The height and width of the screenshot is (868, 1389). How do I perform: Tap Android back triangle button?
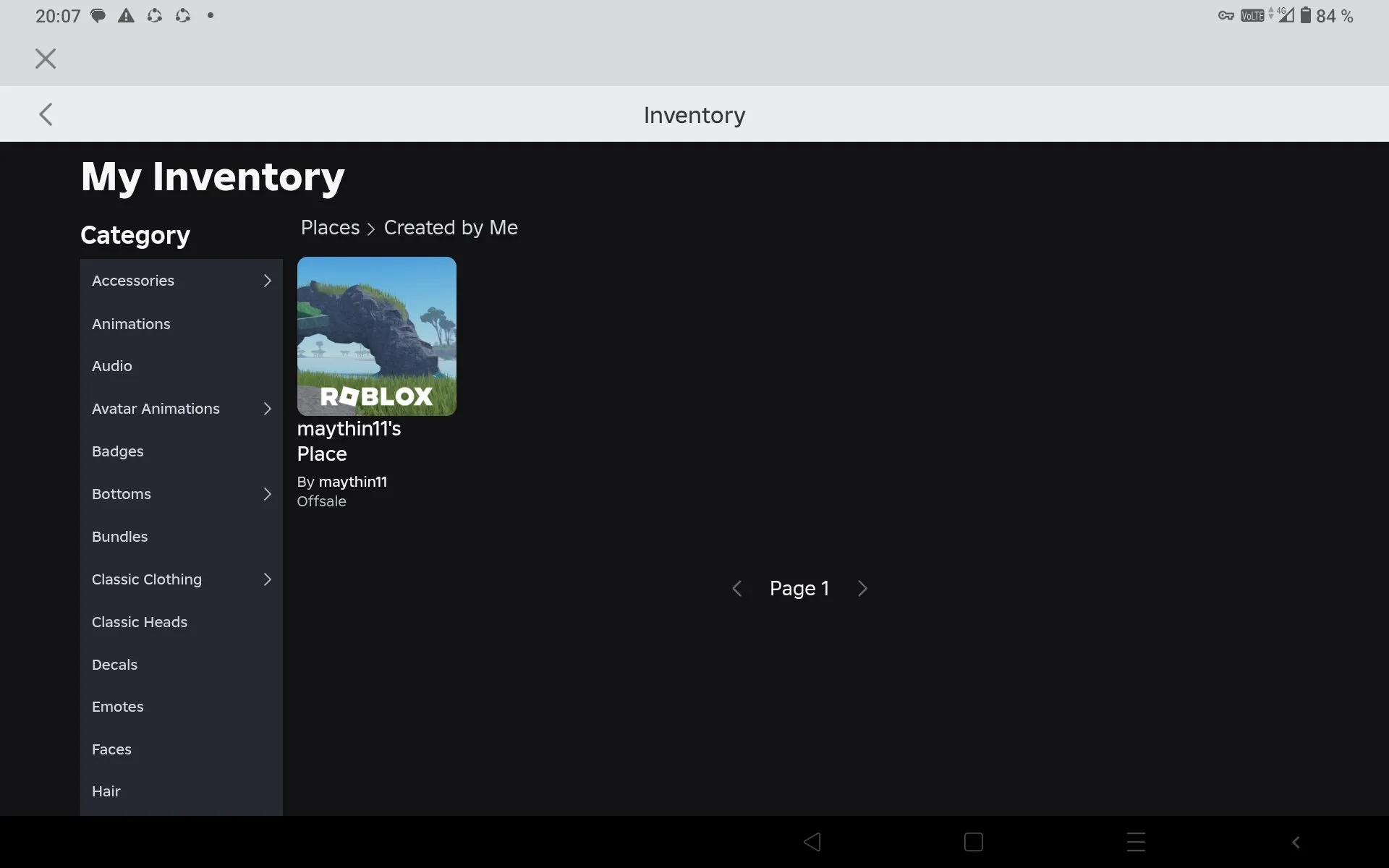pos(812,842)
